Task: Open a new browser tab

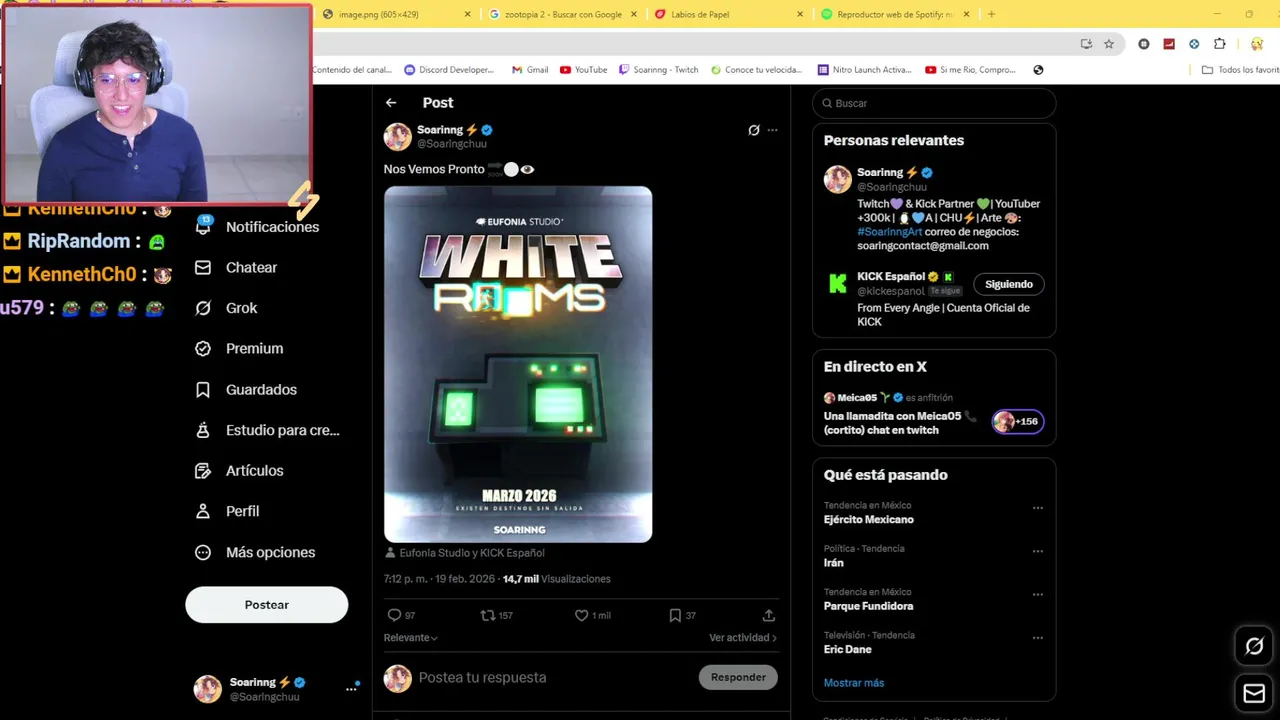Action: [991, 14]
